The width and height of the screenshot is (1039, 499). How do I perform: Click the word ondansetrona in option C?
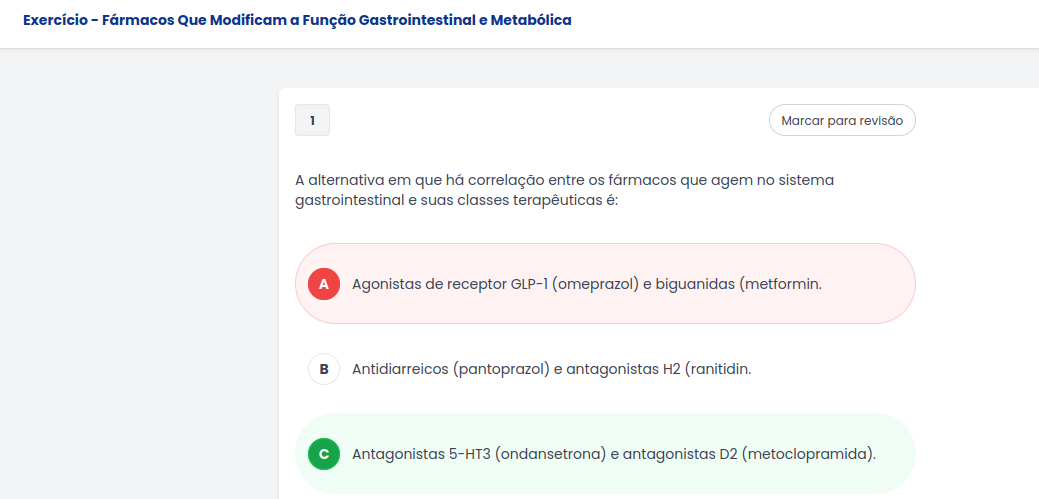[558, 454]
